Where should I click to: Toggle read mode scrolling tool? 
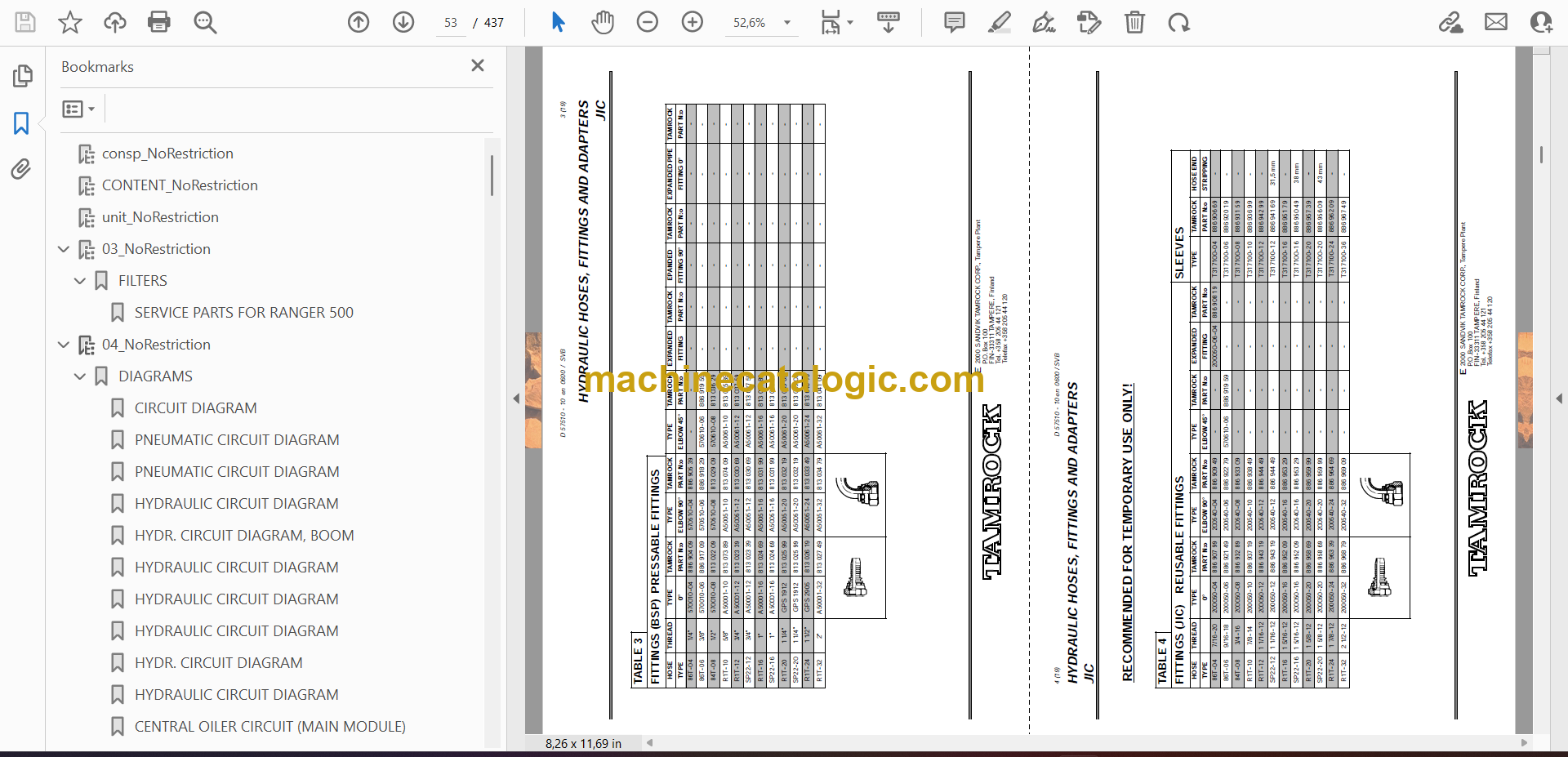click(889, 22)
